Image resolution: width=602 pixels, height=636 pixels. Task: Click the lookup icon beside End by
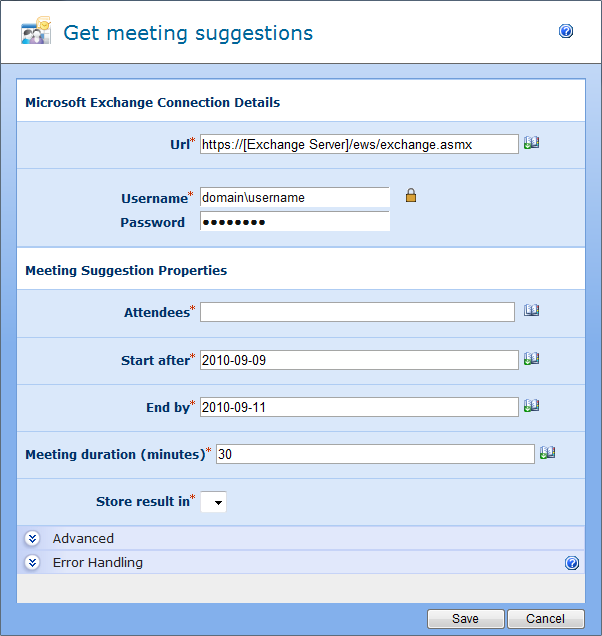click(x=531, y=405)
